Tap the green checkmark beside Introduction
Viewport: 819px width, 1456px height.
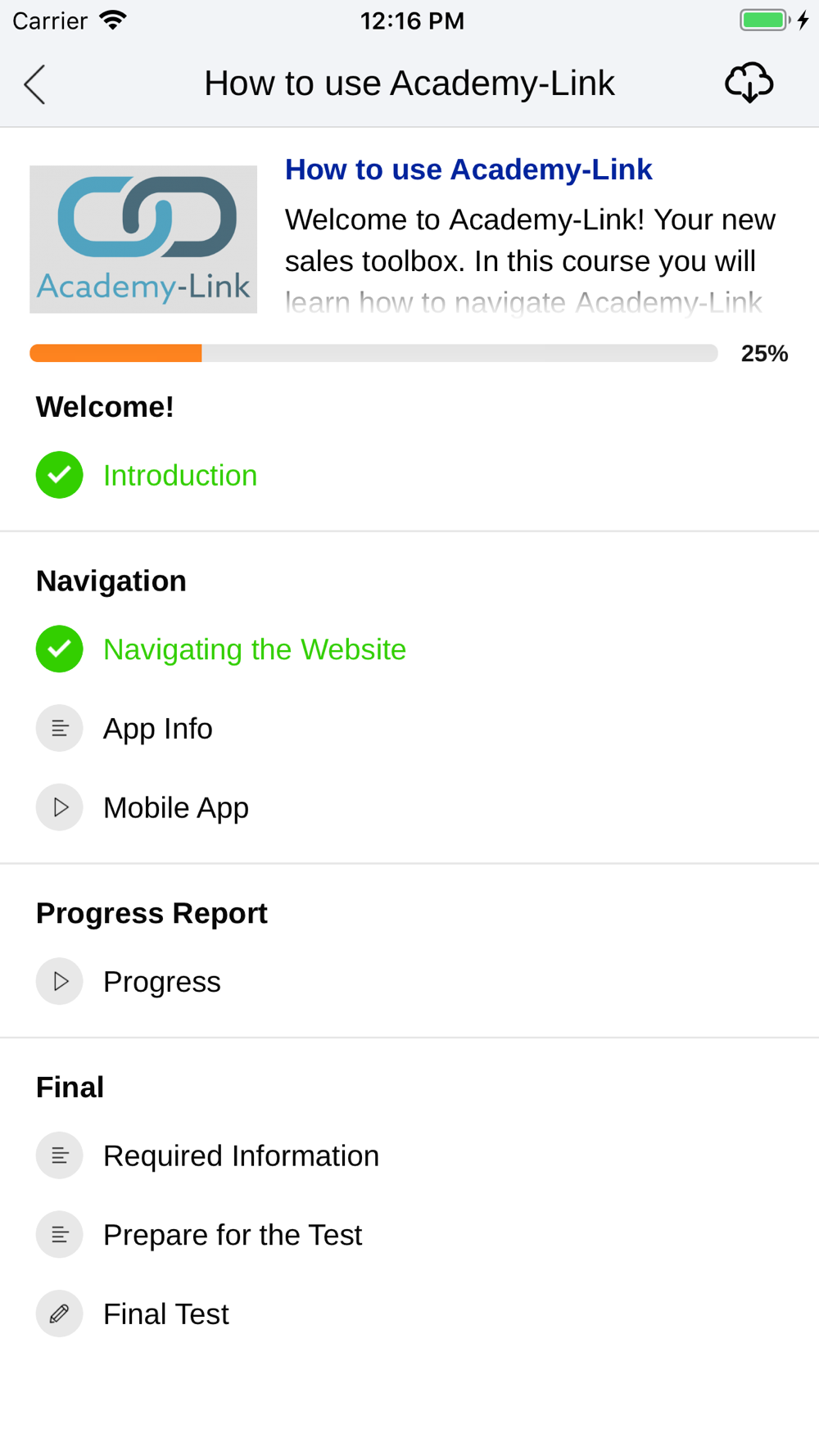point(59,475)
